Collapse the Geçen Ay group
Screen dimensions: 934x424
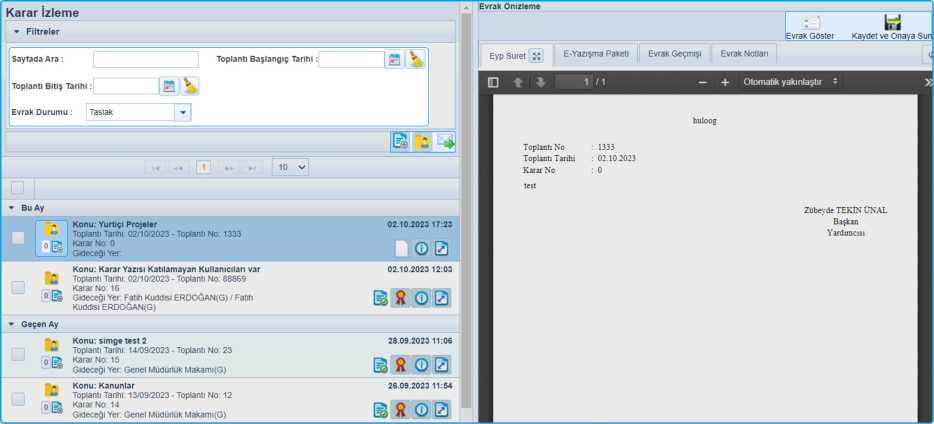12,324
